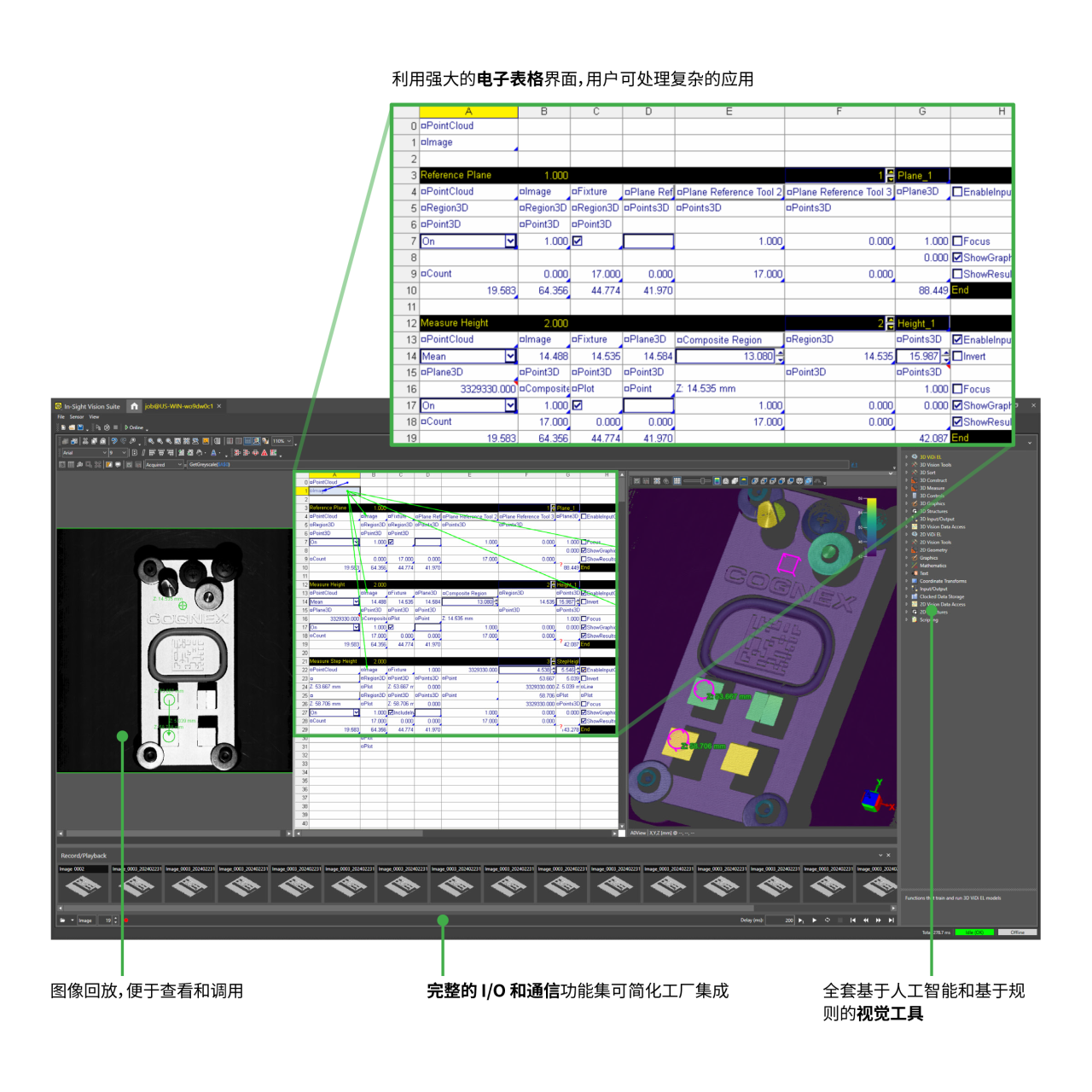Expand the 3D Vision Tools tree node
This screenshot has height=1092, width=1092.
click(x=907, y=465)
